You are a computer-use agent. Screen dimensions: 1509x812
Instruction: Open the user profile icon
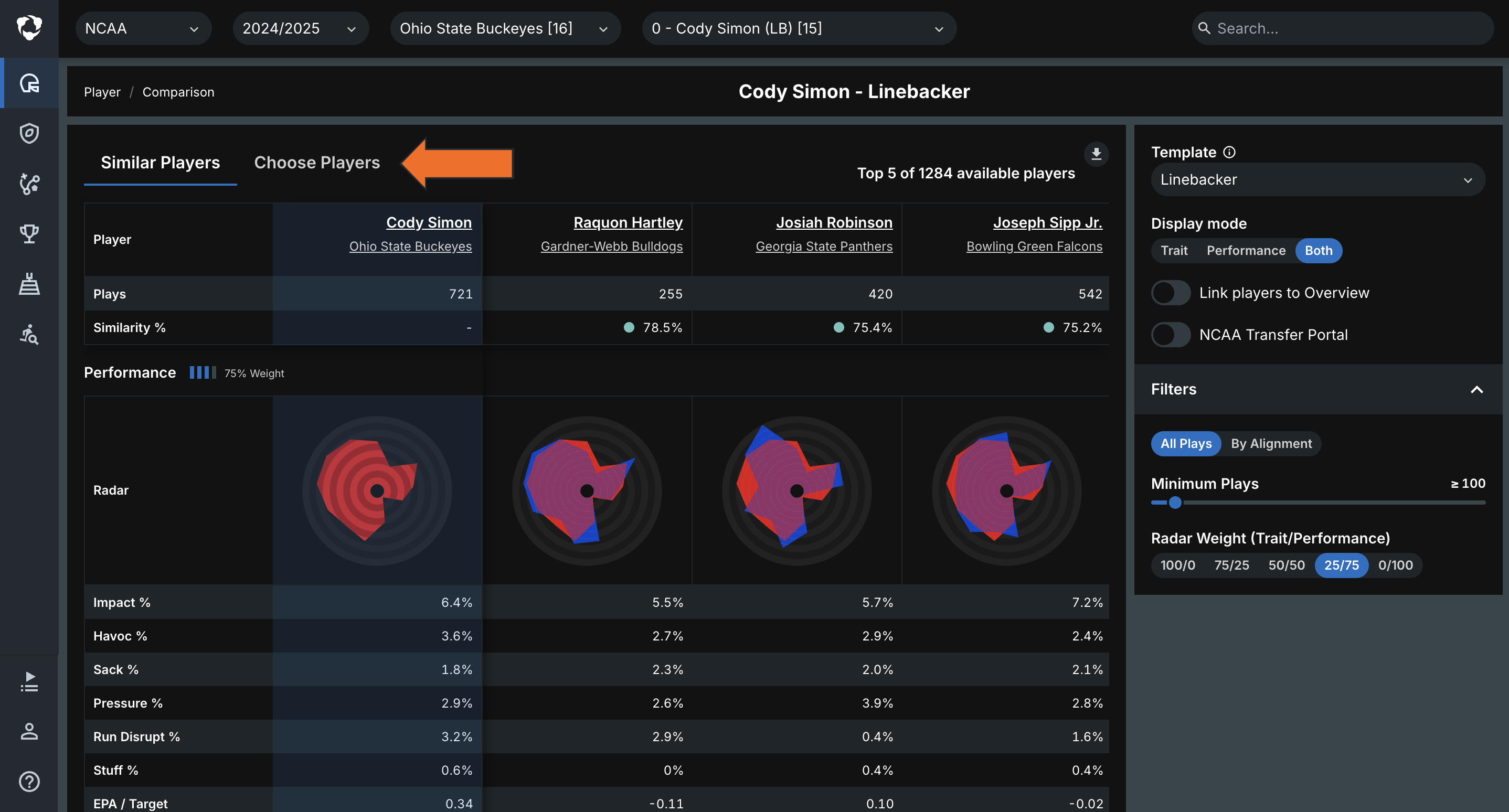tap(29, 731)
